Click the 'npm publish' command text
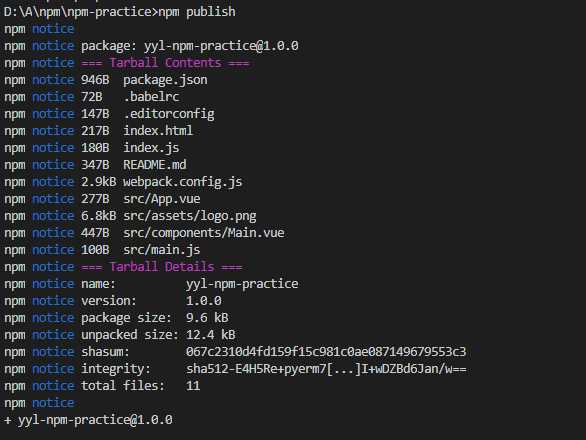Screen dimensions: 586x440 [197, 12]
